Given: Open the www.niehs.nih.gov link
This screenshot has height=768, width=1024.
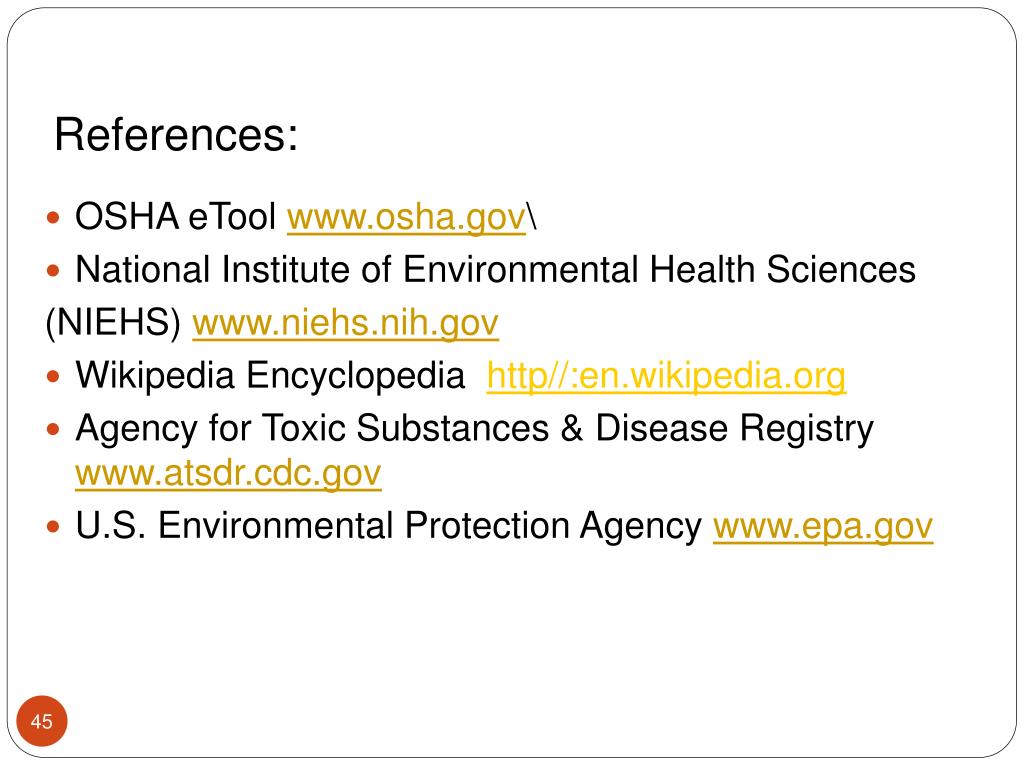Looking at the screenshot, I should 345,323.
